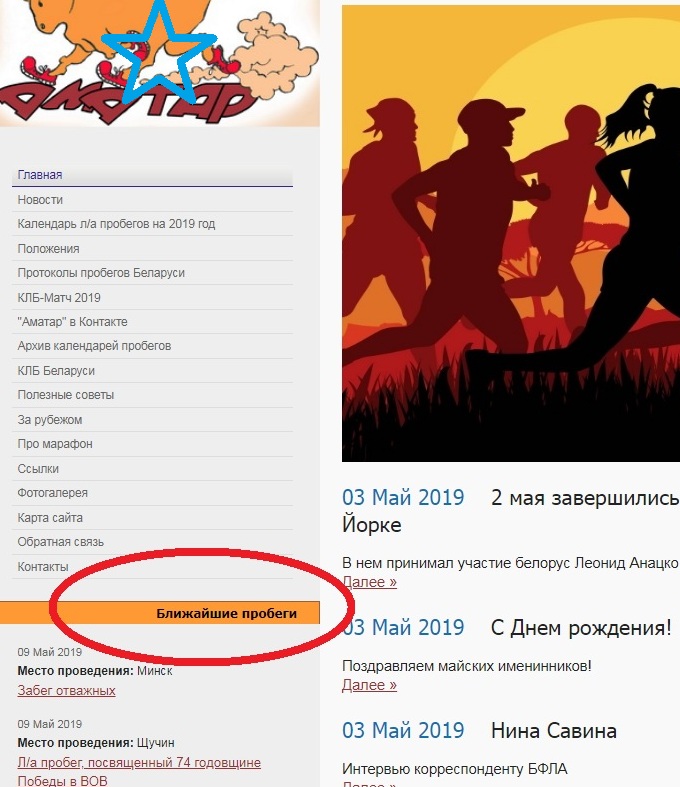Click КЛБ-Матч 2019 menu entry
The width and height of the screenshot is (680, 787).
59,298
